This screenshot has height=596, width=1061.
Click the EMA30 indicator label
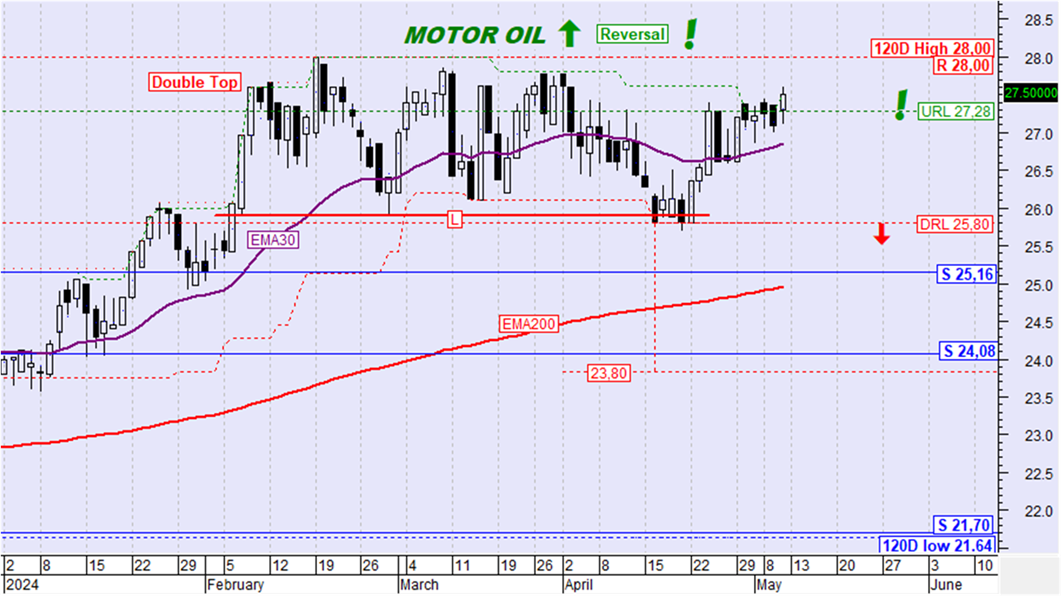click(x=273, y=240)
